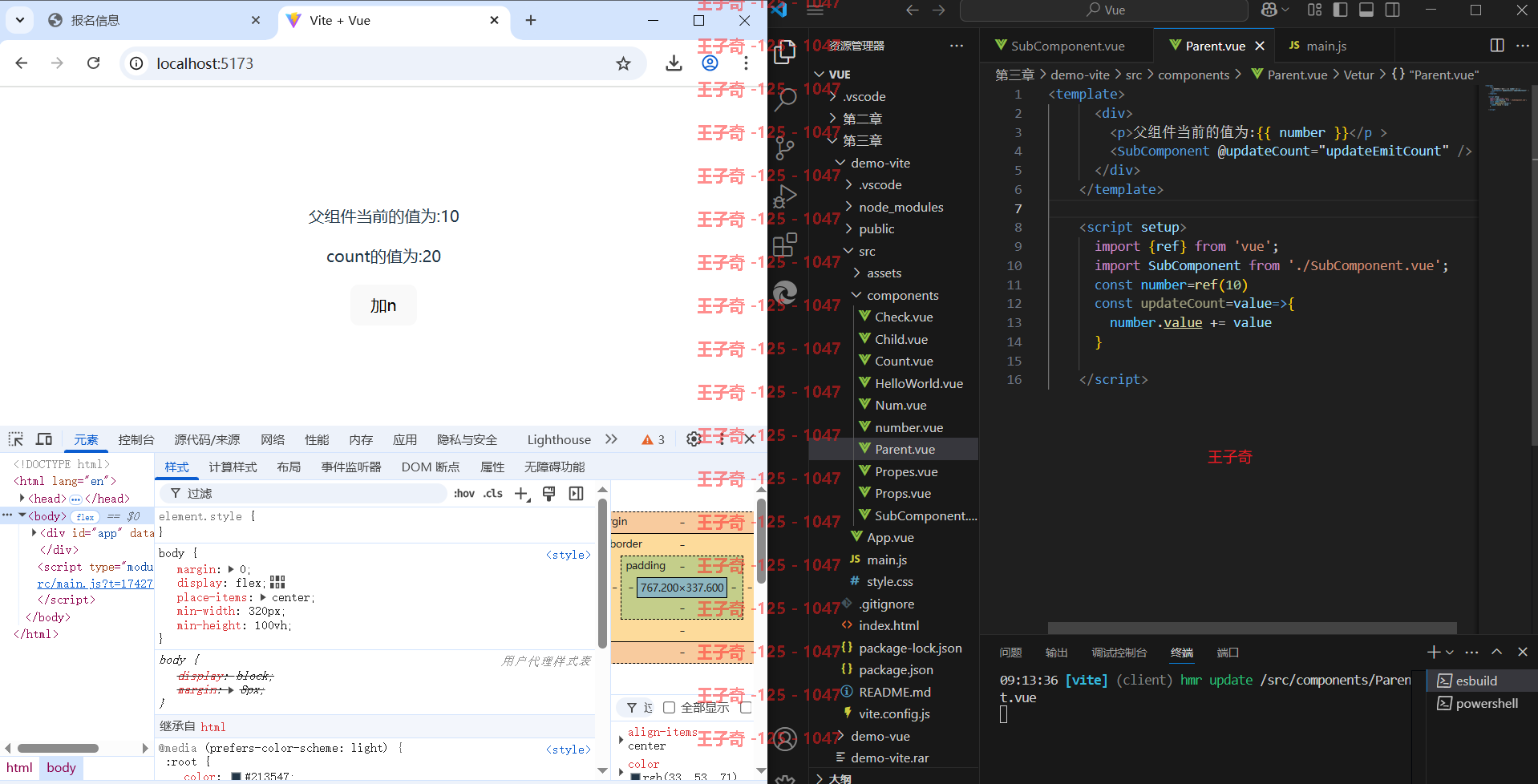
Task: Collapse the components folder in Explorer
Action: 856,295
